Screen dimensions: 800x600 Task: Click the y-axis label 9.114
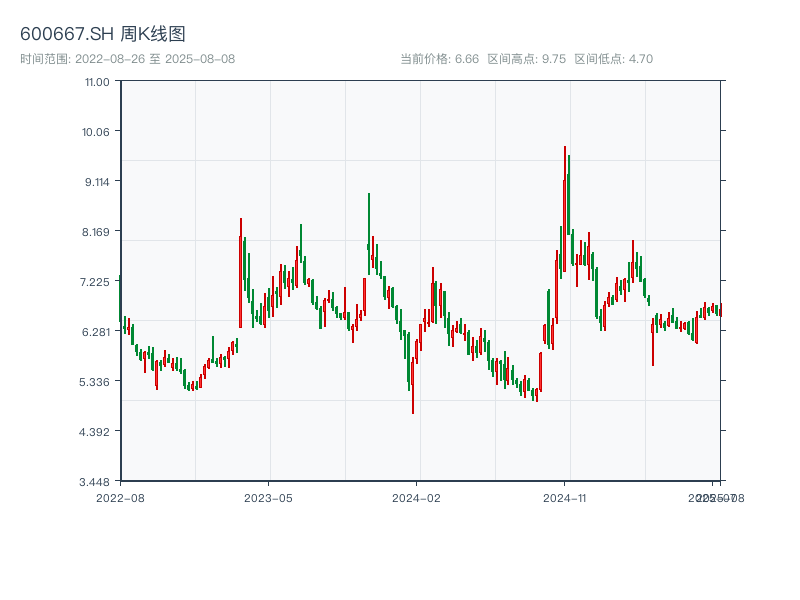(x=97, y=182)
